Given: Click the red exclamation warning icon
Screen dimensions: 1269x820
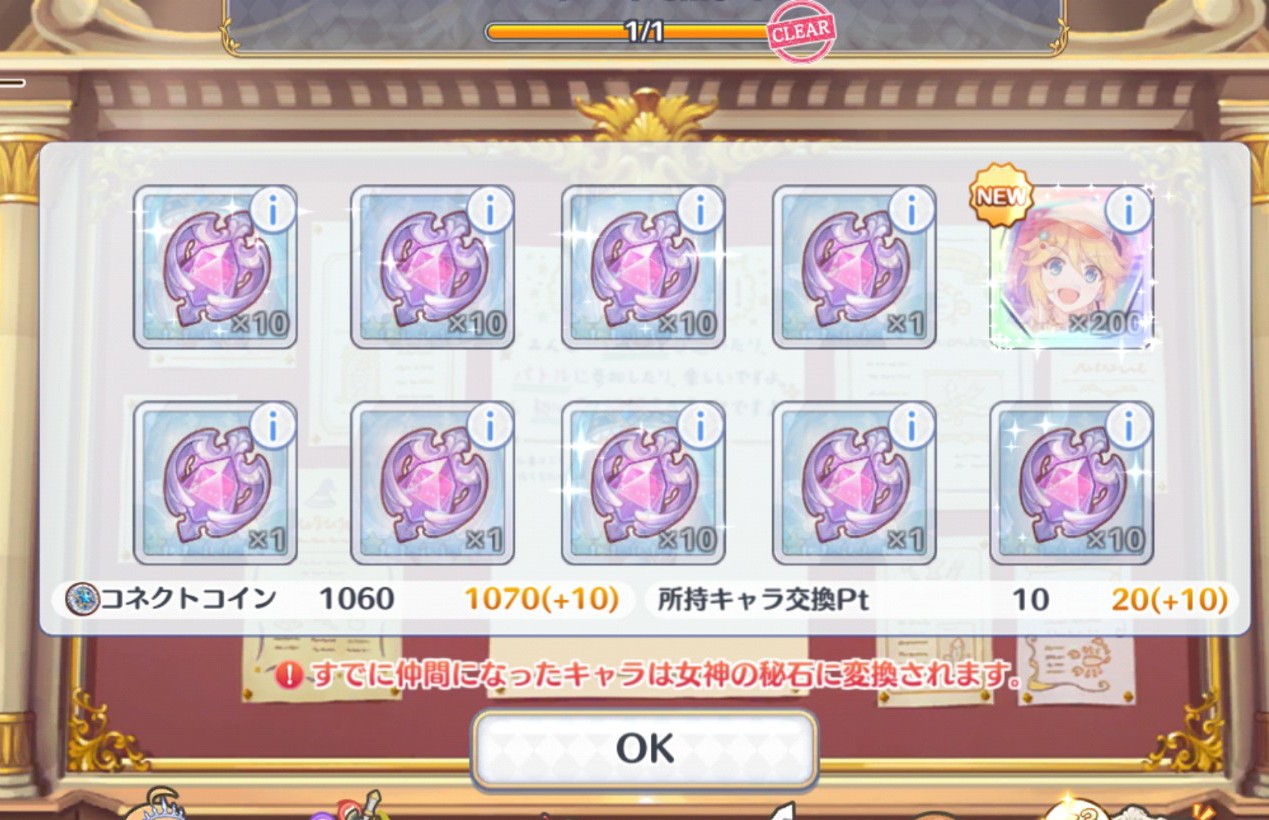Looking at the screenshot, I should click(289, 675).
